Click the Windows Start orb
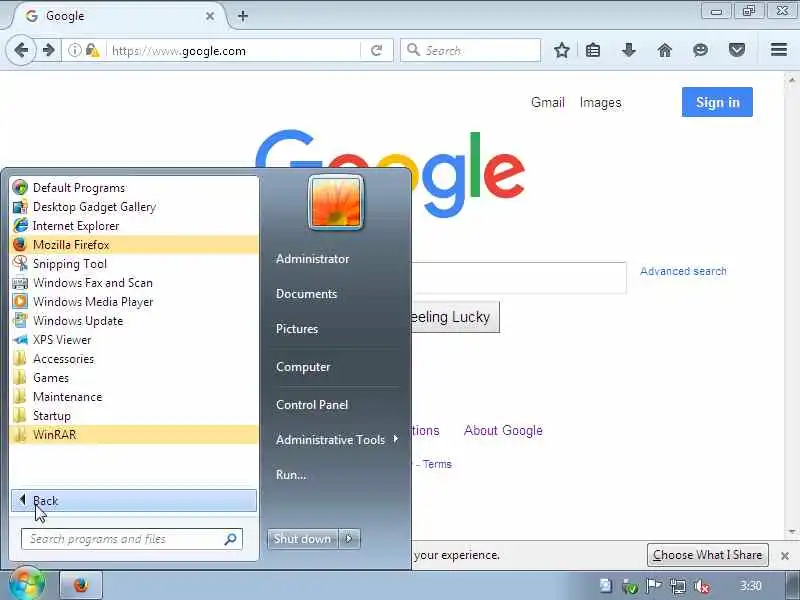 coord(27,584)
